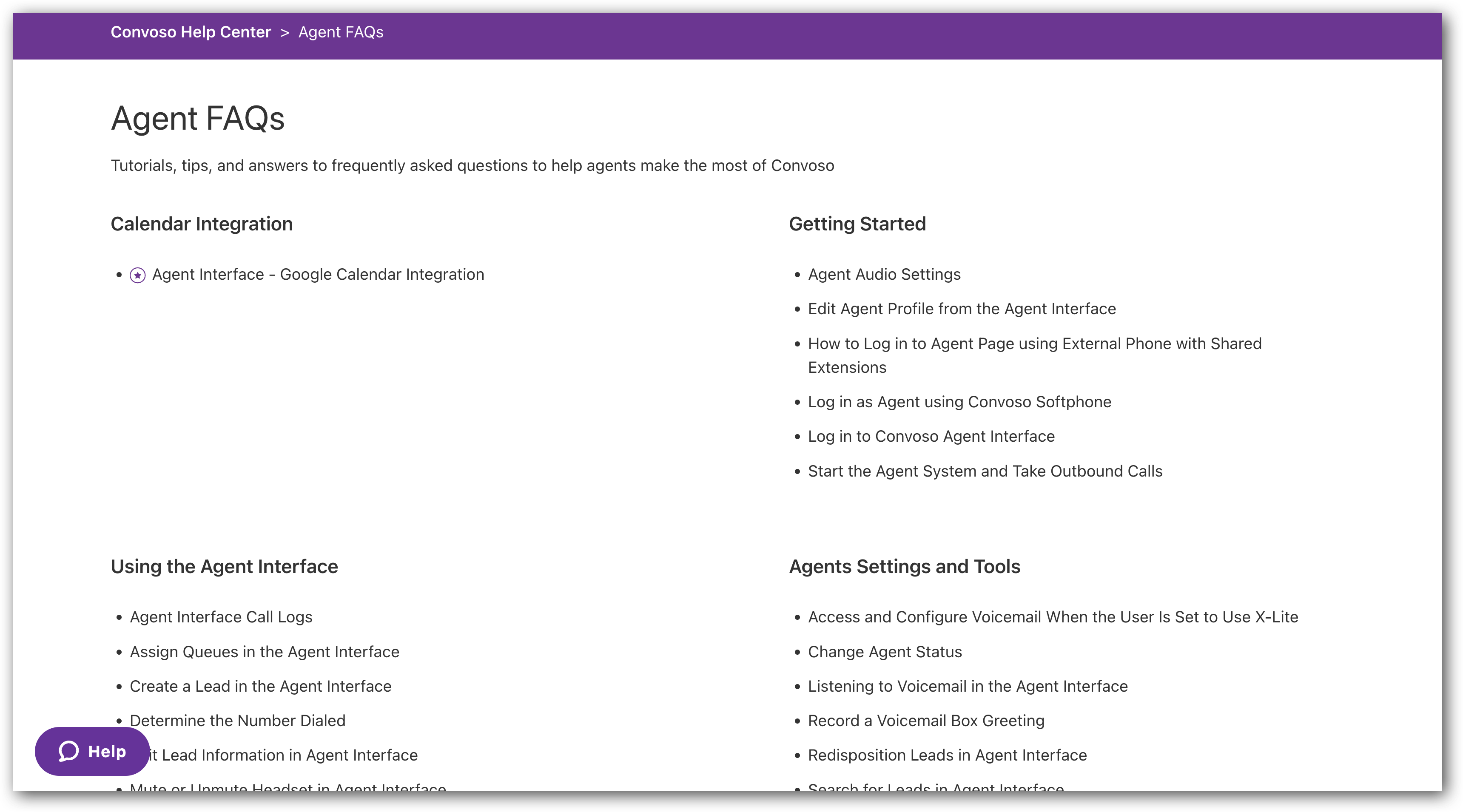This screenshot has height=812, width=1463.
Task: Open Listening to Voicemail in the Agent Interface
Action: 968,687
